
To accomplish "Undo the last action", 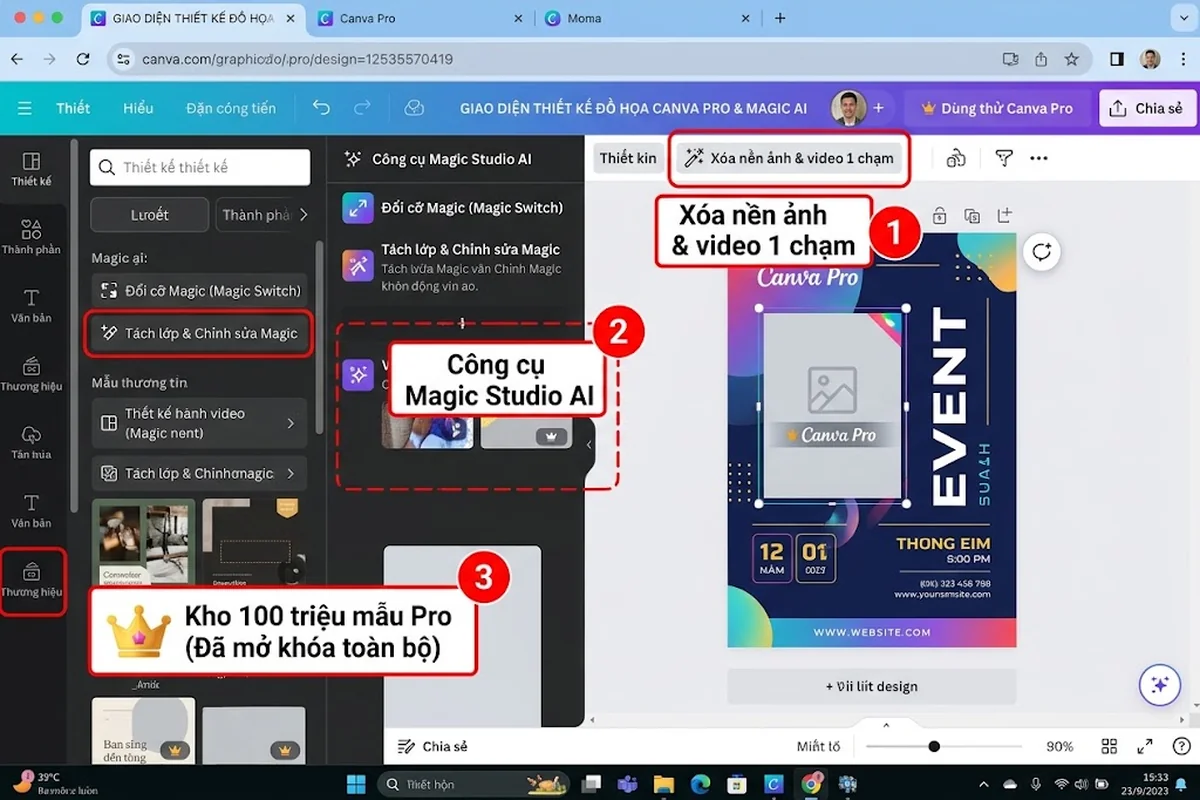I will point(321,108).
